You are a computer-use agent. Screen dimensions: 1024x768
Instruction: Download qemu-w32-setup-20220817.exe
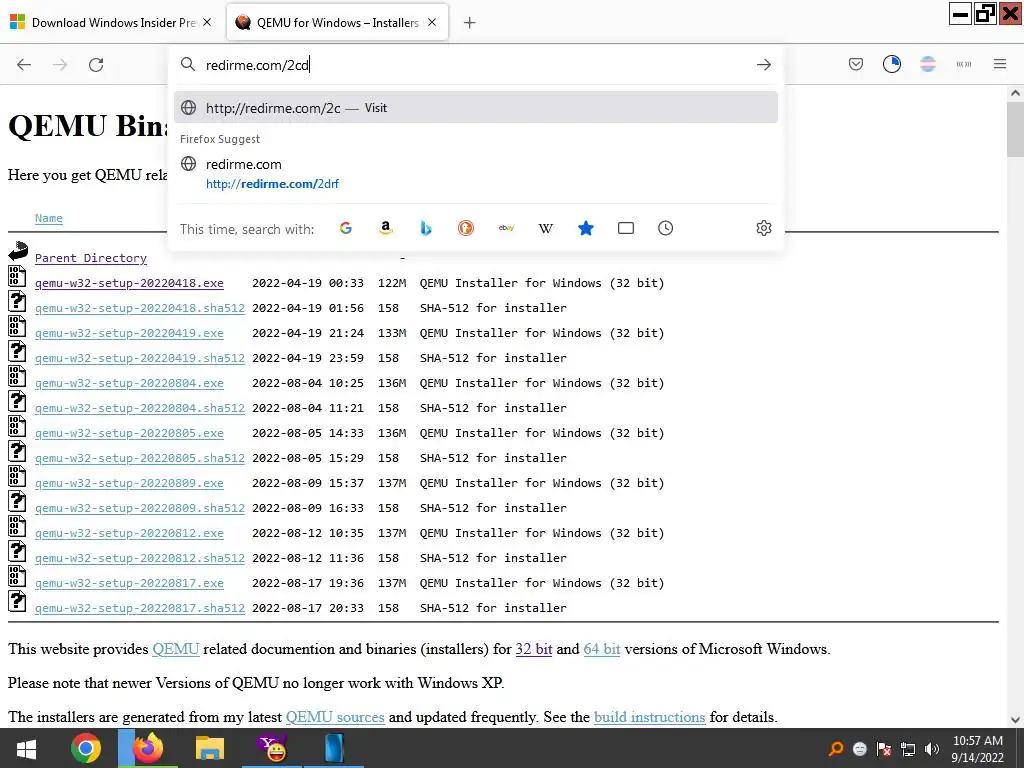coord(129,583)
